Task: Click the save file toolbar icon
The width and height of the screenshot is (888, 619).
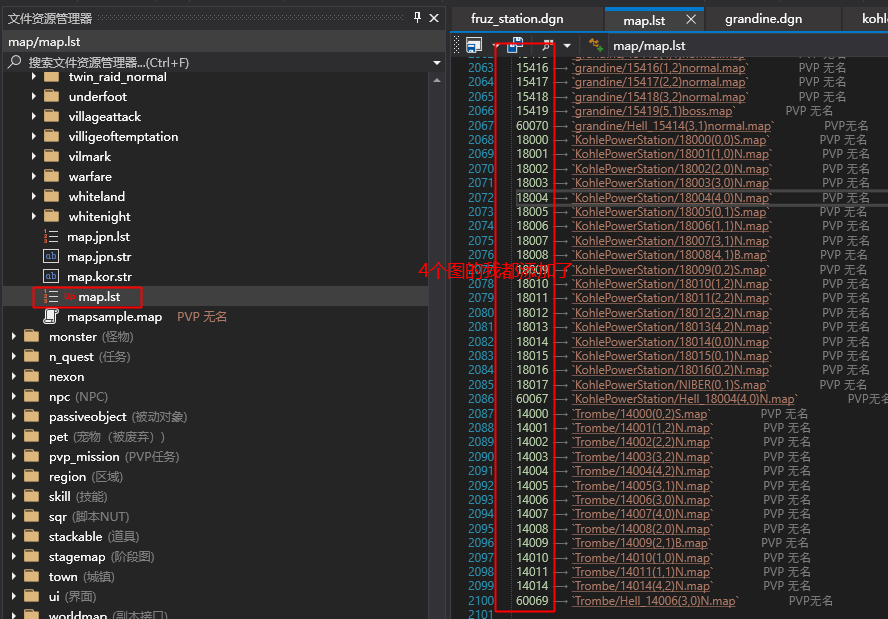Action: 473,45
